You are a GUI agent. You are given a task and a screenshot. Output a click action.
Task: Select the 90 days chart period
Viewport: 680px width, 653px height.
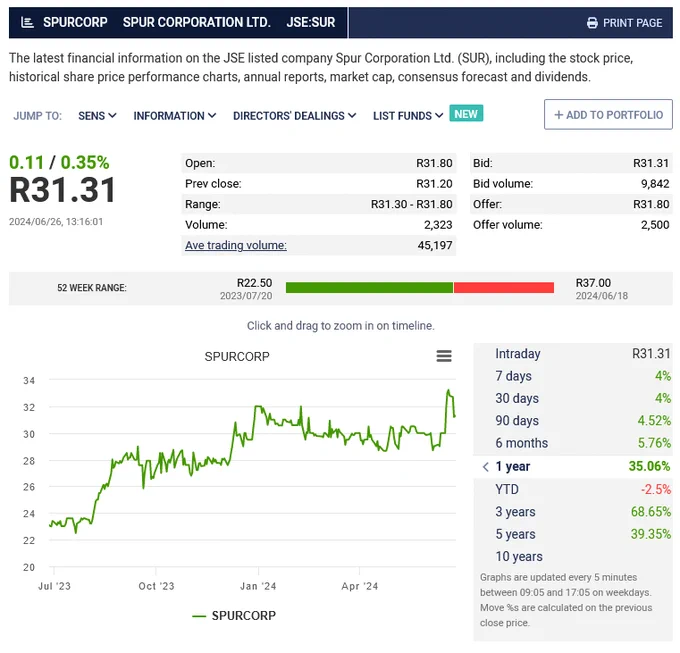click(x=572, y=421)
